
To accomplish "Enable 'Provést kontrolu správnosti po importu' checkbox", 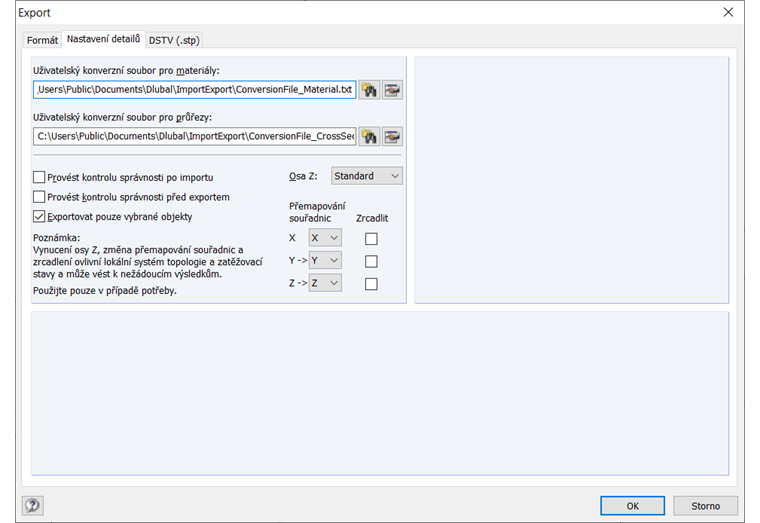I will (x=39, y=177).
